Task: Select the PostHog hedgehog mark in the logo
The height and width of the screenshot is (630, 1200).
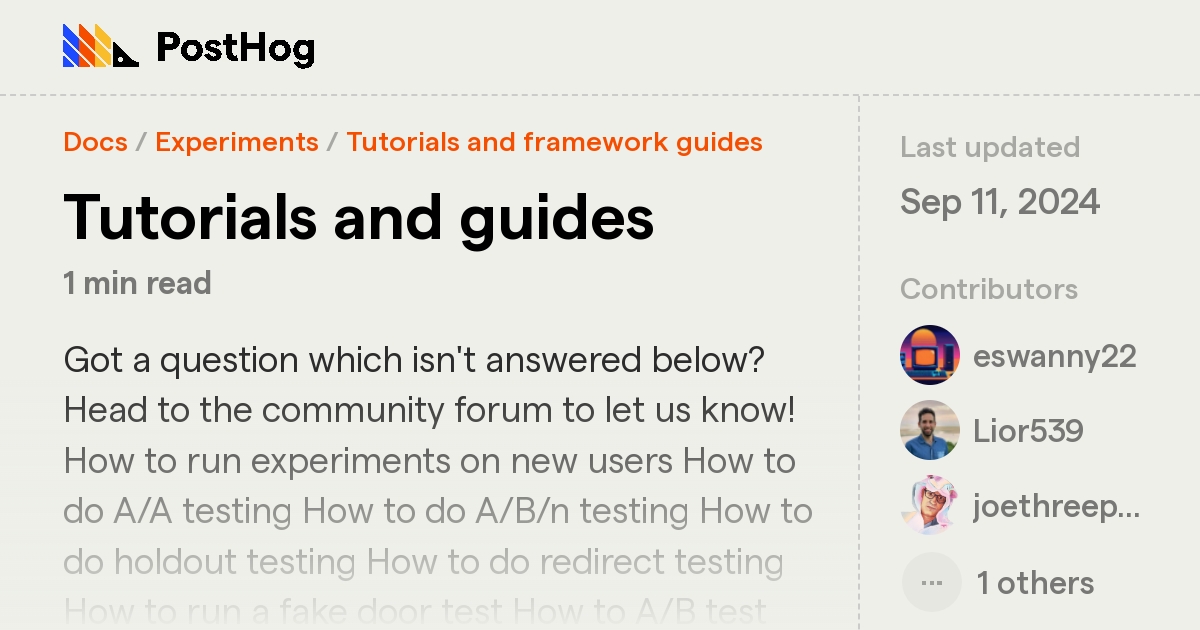Action: click(x=124, y=56)
